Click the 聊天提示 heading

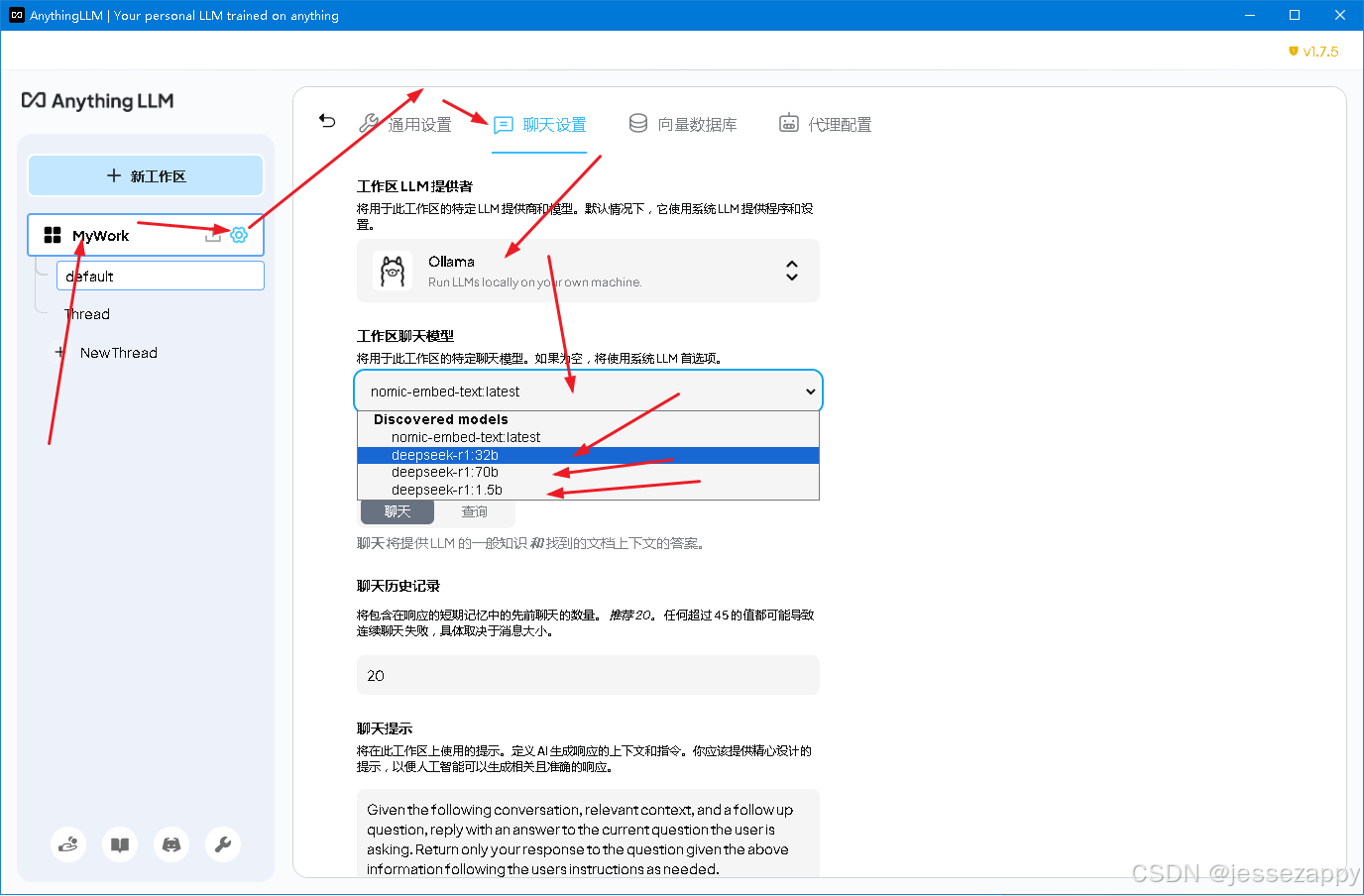(x=385, y=728)
